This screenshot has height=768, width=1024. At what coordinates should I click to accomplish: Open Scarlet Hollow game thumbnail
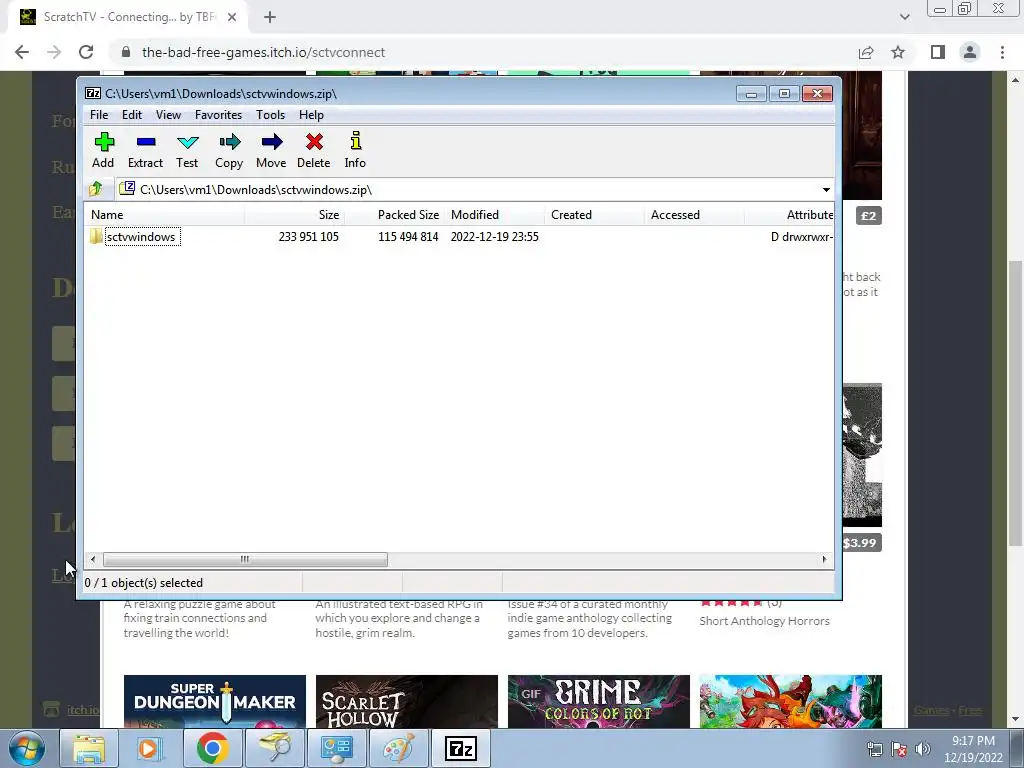click(407, 701)
